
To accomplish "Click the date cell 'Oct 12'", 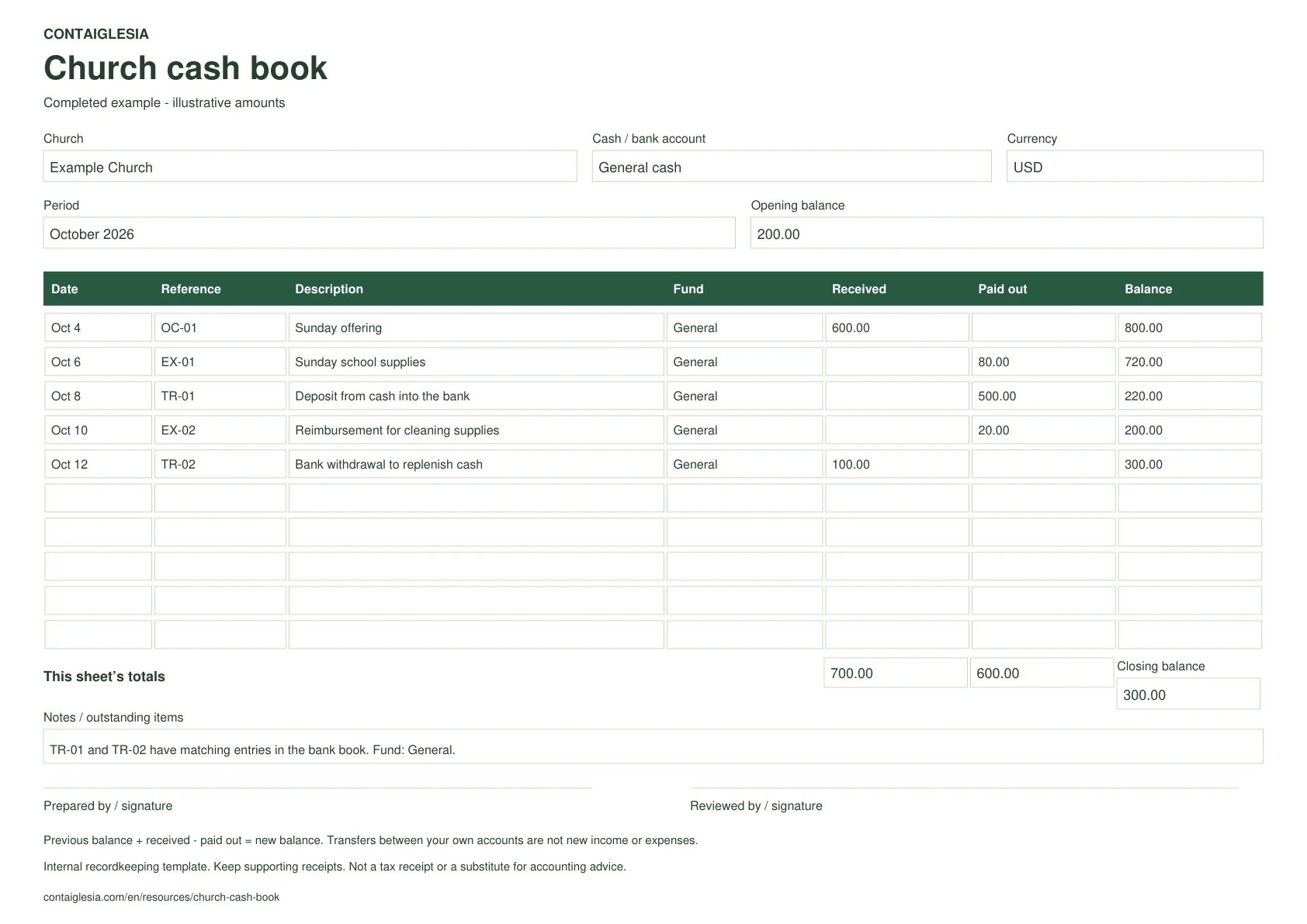I will [99, 465].
